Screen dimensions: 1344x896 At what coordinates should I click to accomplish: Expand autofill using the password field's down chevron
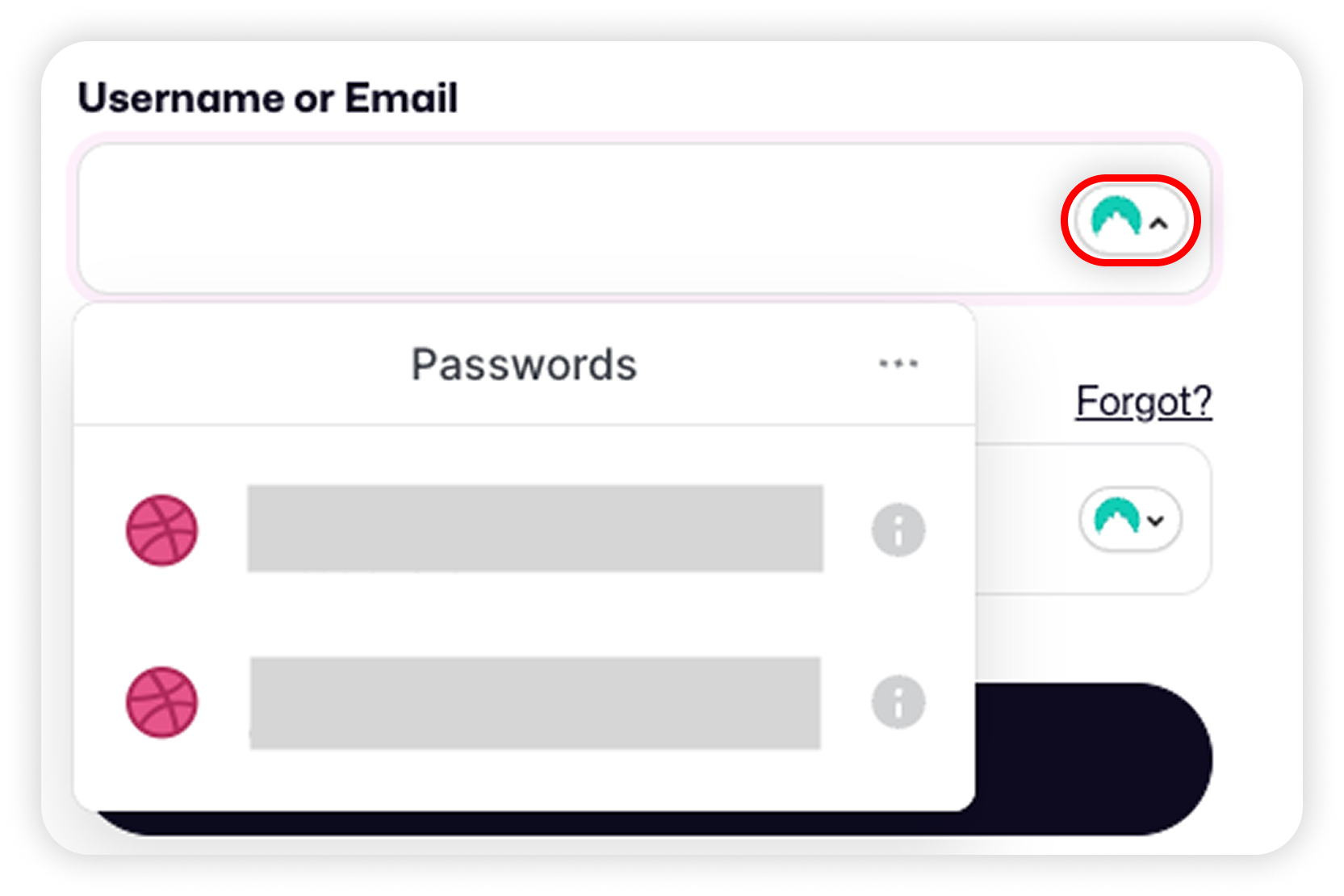pyautogui.click(x=1156, y=521)
